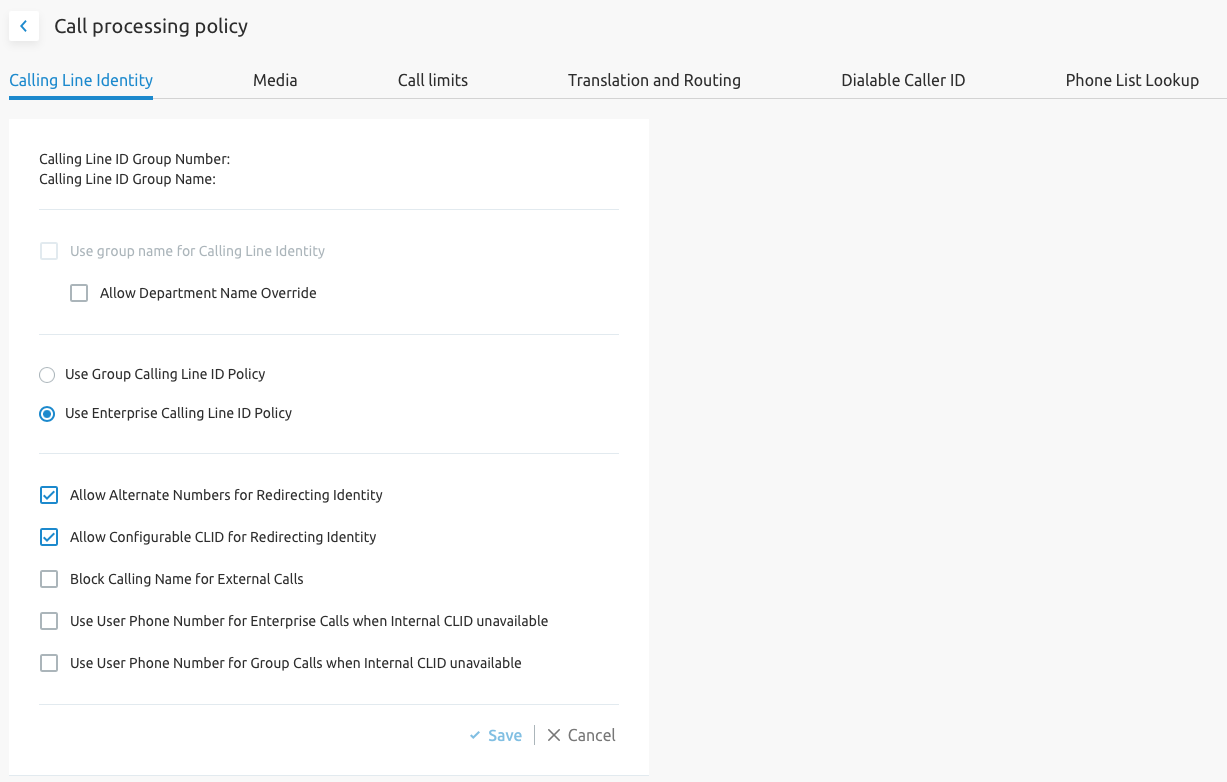
Task: Open Phone List Lookup tab
Action: pos(1132,80)
